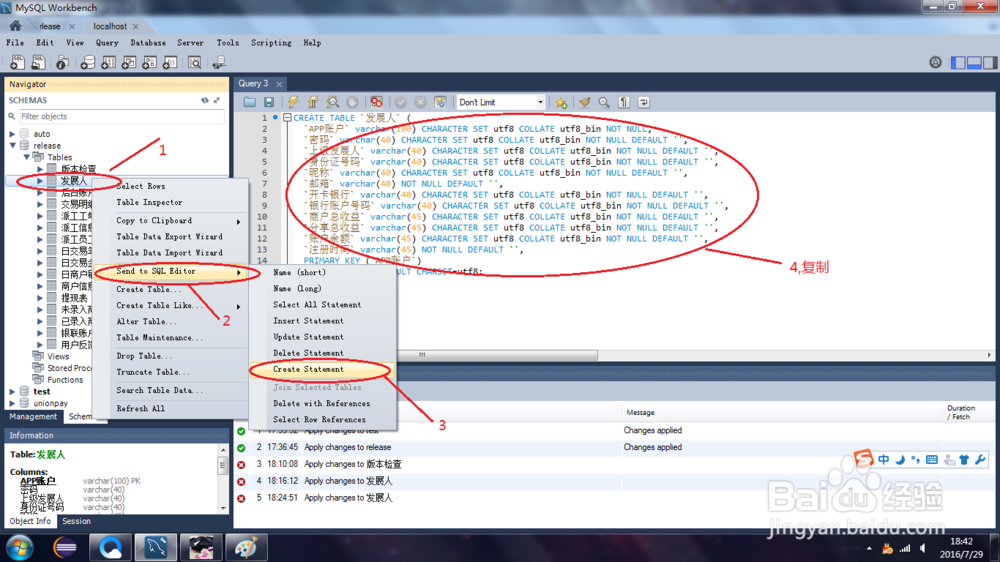Switch to the Session tab
The image size is (1000, 562).
pyautogui.click(x=77, y=521)
